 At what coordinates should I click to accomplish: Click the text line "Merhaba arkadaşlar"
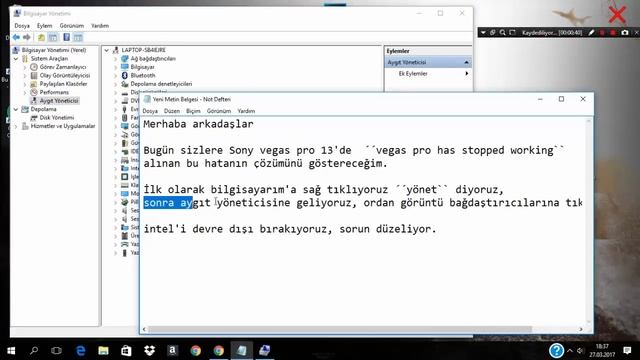[198, 124]
